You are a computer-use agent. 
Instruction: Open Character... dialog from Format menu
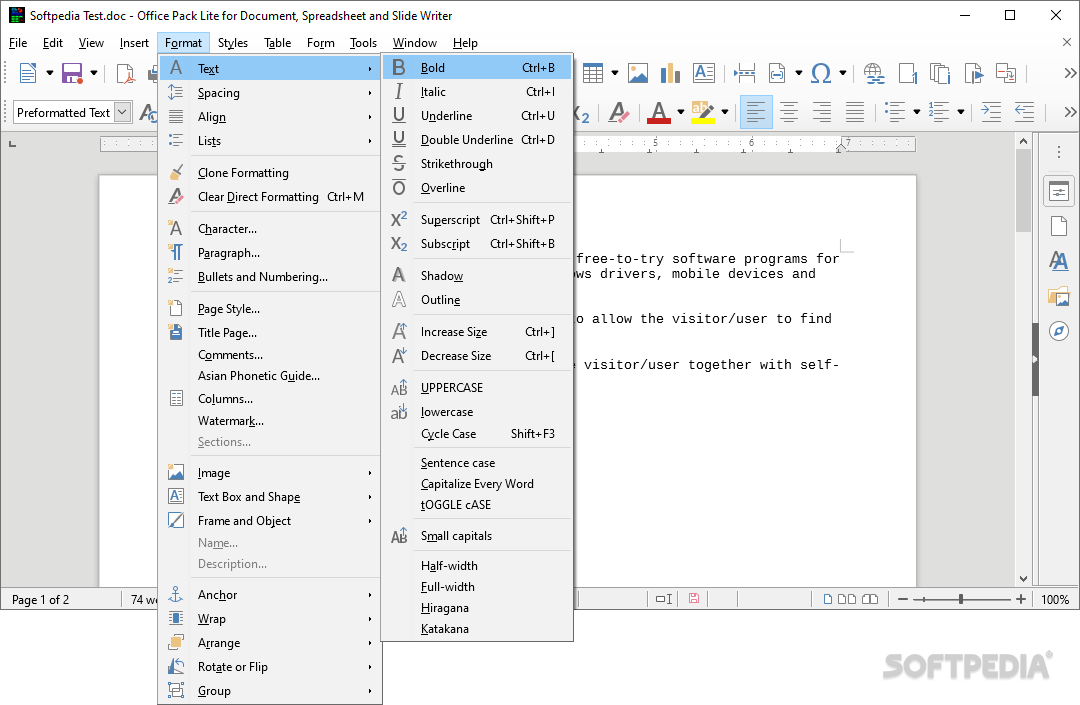click(x=270, y=229)
